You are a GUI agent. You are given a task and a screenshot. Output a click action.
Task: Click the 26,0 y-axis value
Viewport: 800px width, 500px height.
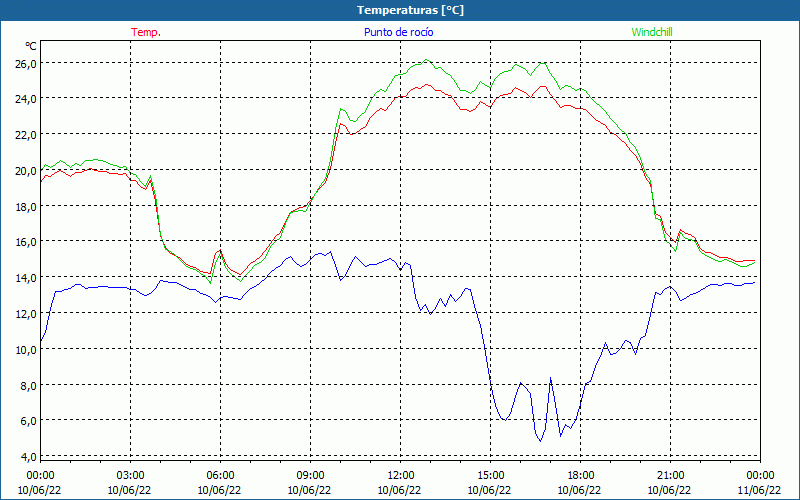(x=26, y=63)
